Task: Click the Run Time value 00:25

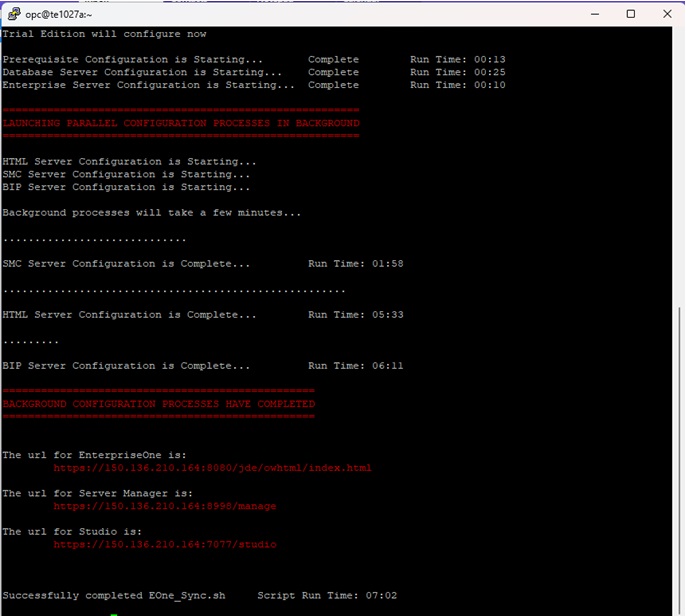Action: 490,72
